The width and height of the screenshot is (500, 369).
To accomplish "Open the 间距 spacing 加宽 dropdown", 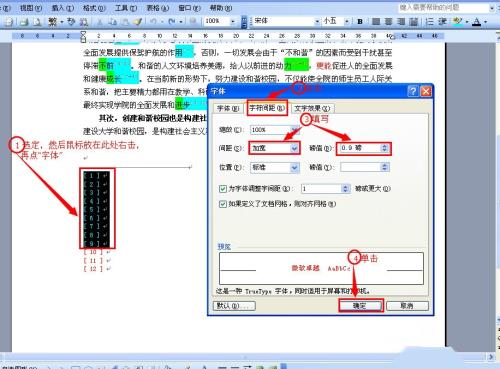I will [x=294, y=148].
